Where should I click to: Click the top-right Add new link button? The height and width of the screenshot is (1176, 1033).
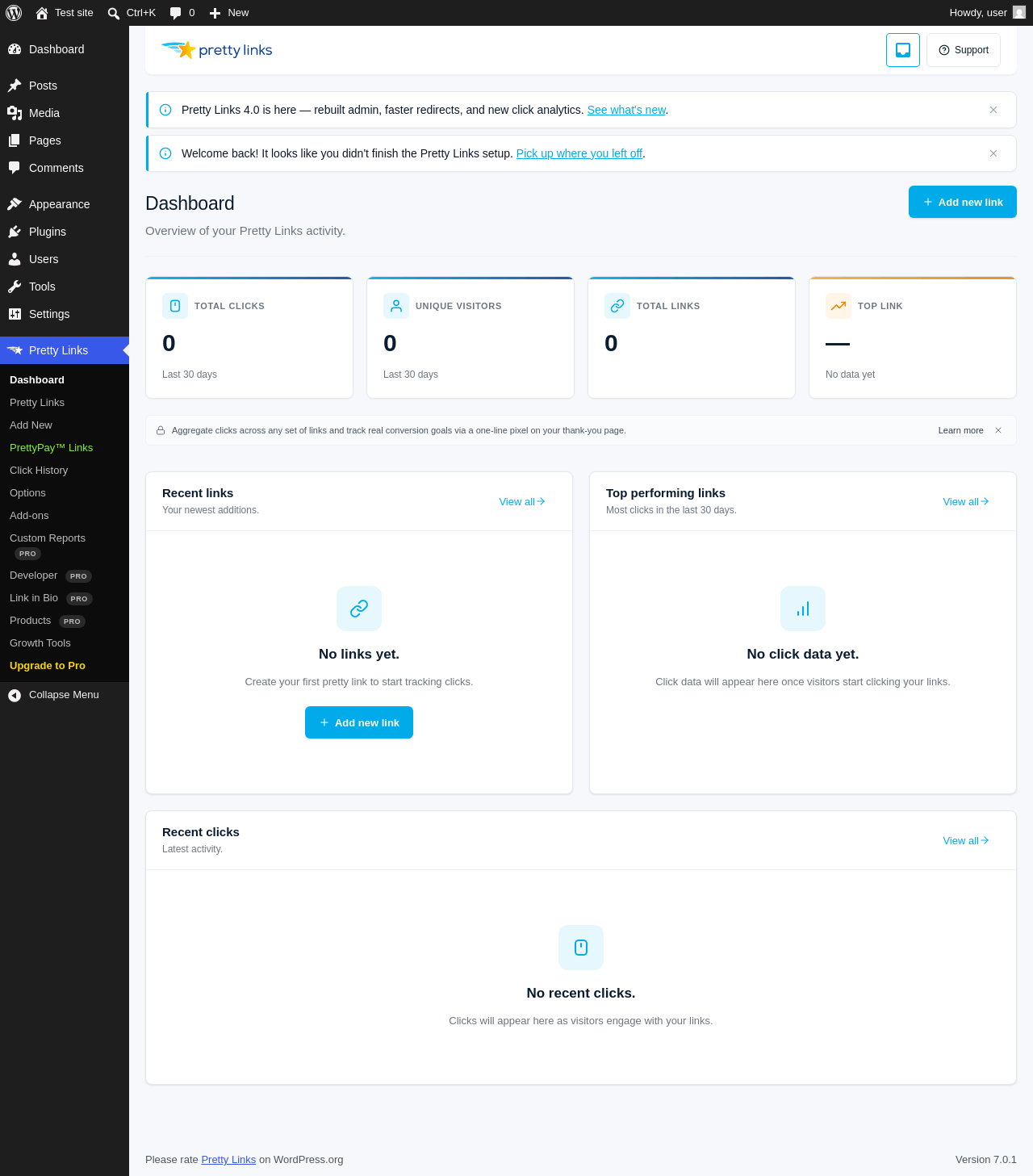(x=962, y=202)
